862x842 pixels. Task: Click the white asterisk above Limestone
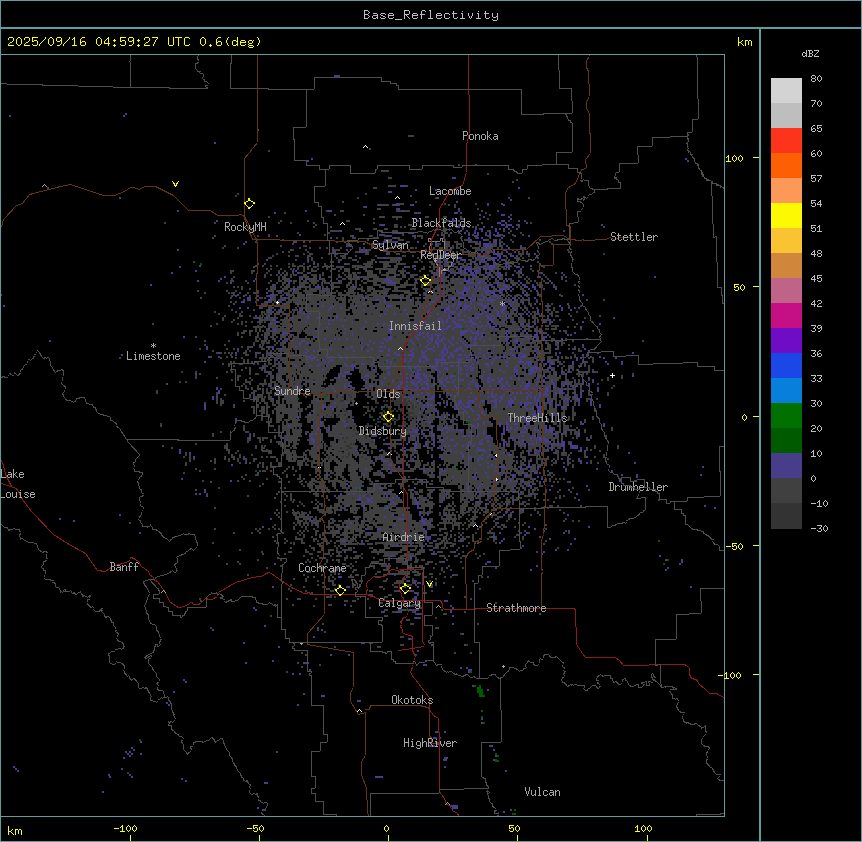coord(153,346)
